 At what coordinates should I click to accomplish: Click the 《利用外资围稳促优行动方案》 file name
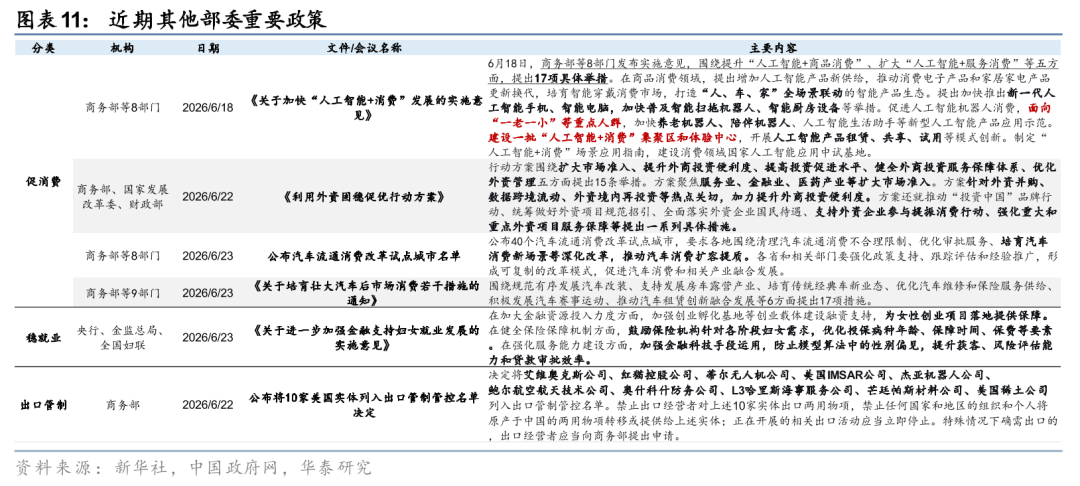click(364, 197)
